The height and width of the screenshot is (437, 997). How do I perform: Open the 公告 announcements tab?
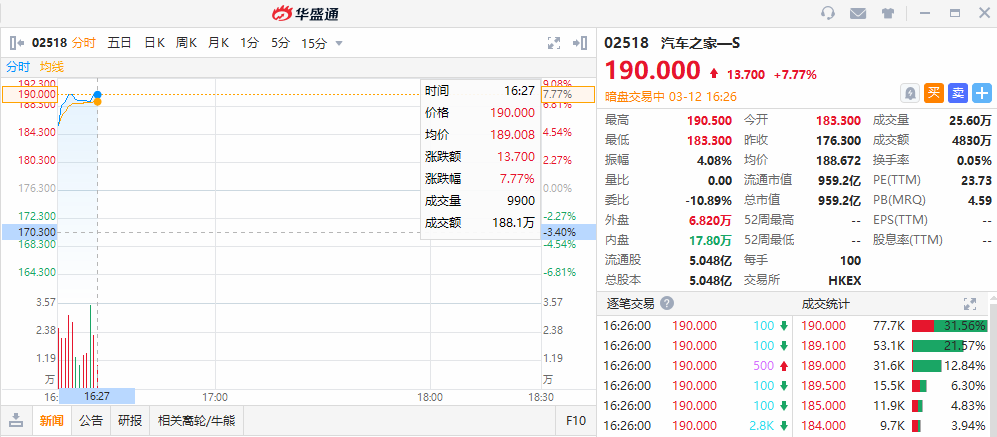pos(90,420)
